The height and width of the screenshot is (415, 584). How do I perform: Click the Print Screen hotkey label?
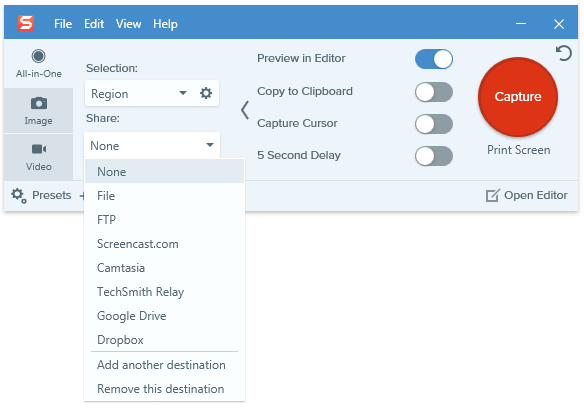click(518, 150)
